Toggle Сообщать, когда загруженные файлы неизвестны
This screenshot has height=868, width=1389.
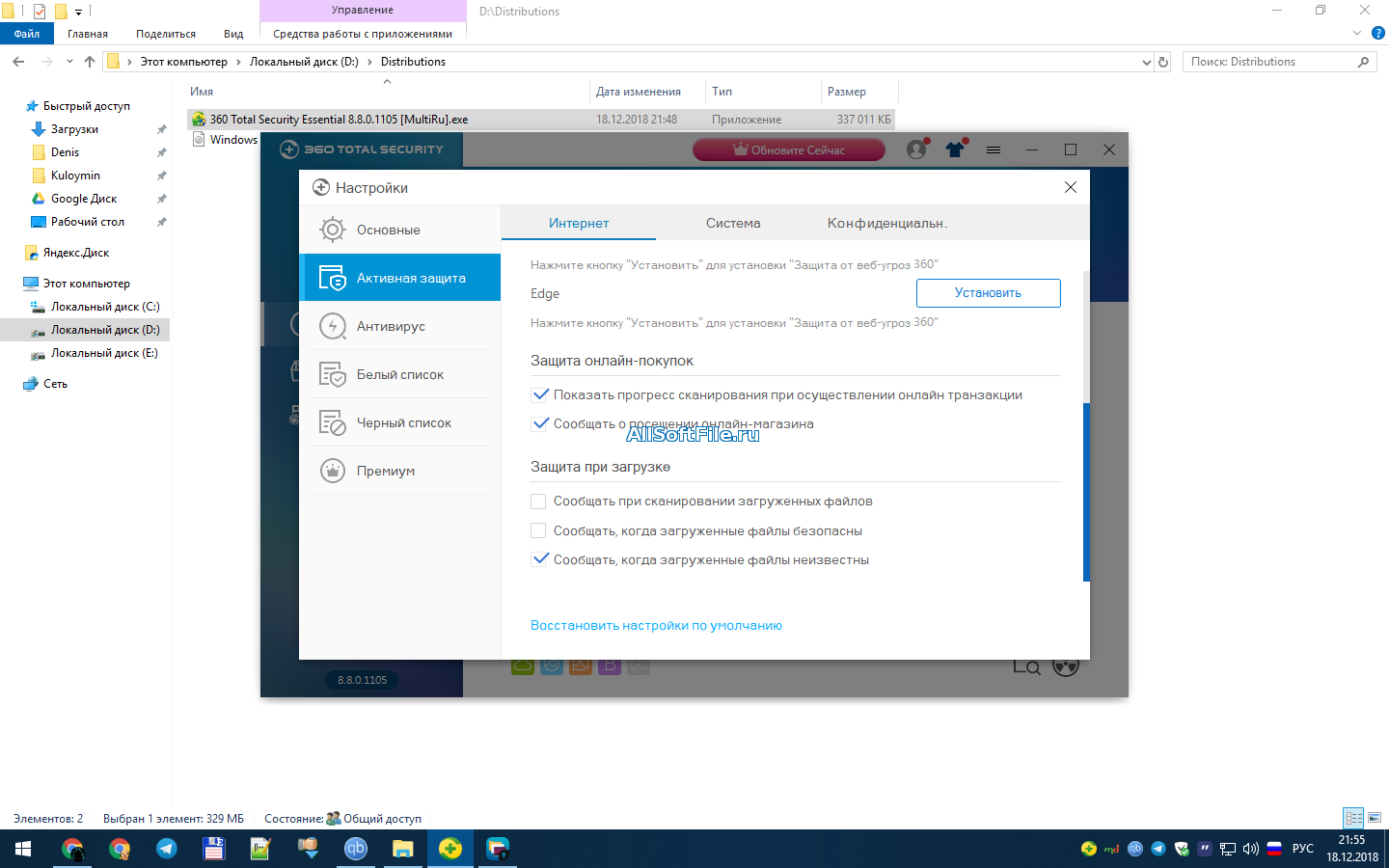[x=540, y=559]
